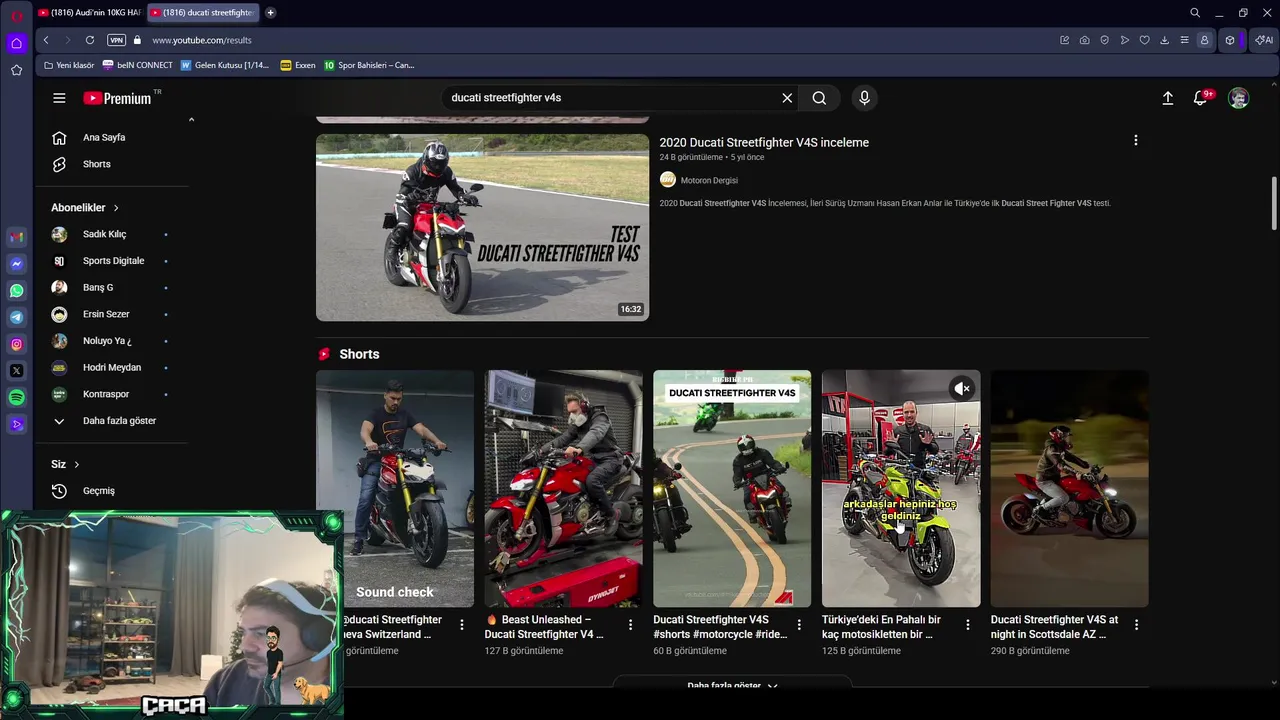Add page to bookmarks with heart icon
1280x720 pixels.
coord(1144,40)
